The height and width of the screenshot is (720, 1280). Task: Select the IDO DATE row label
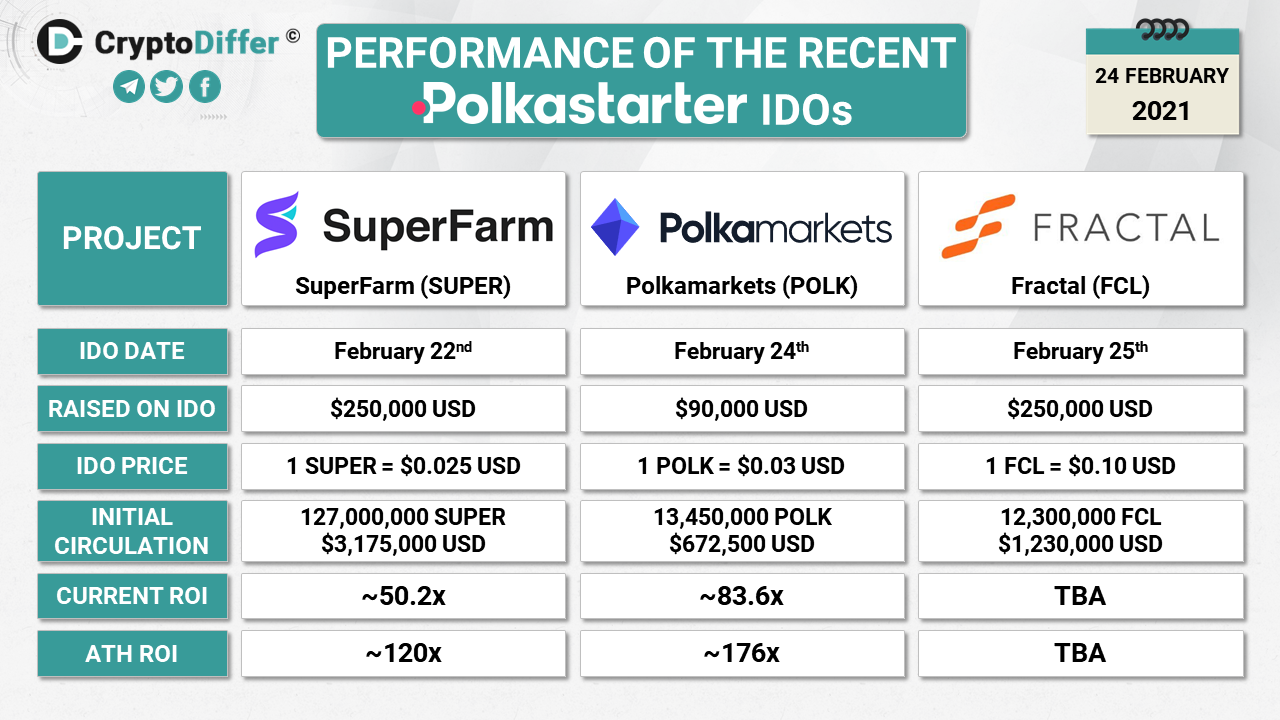pos(132,351)
